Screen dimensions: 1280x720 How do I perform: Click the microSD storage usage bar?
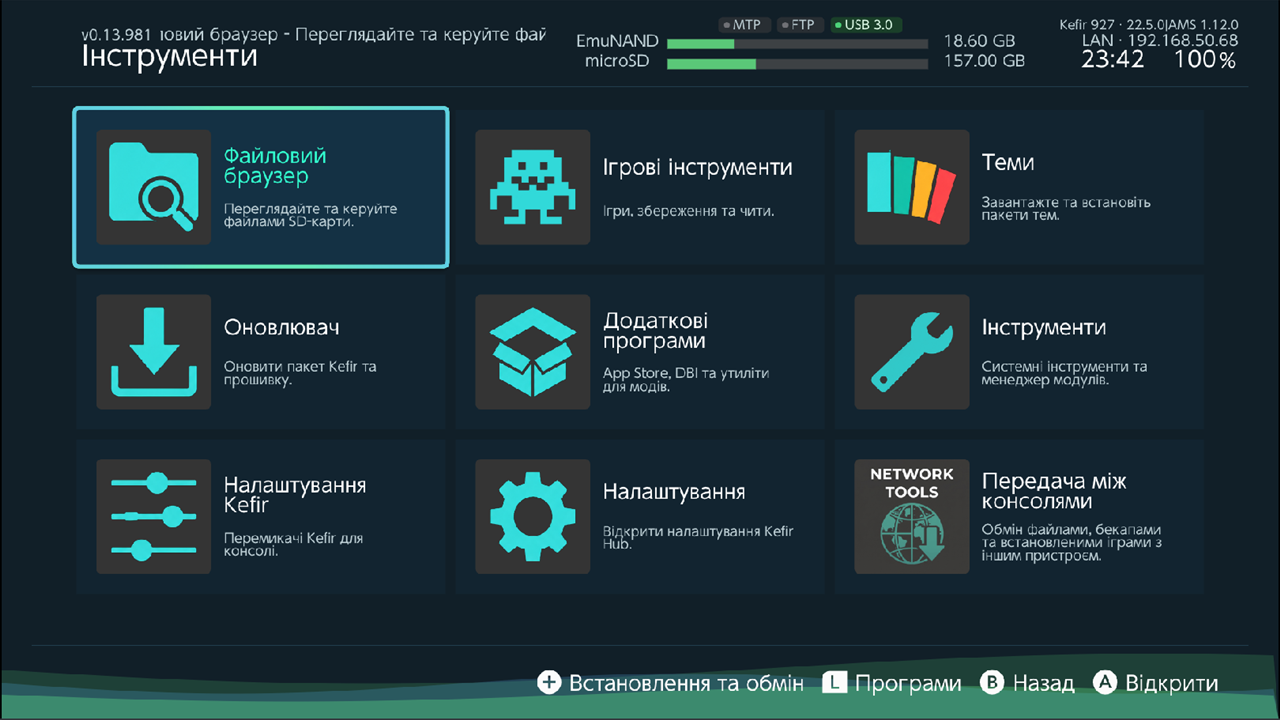[x=798, y=64]
